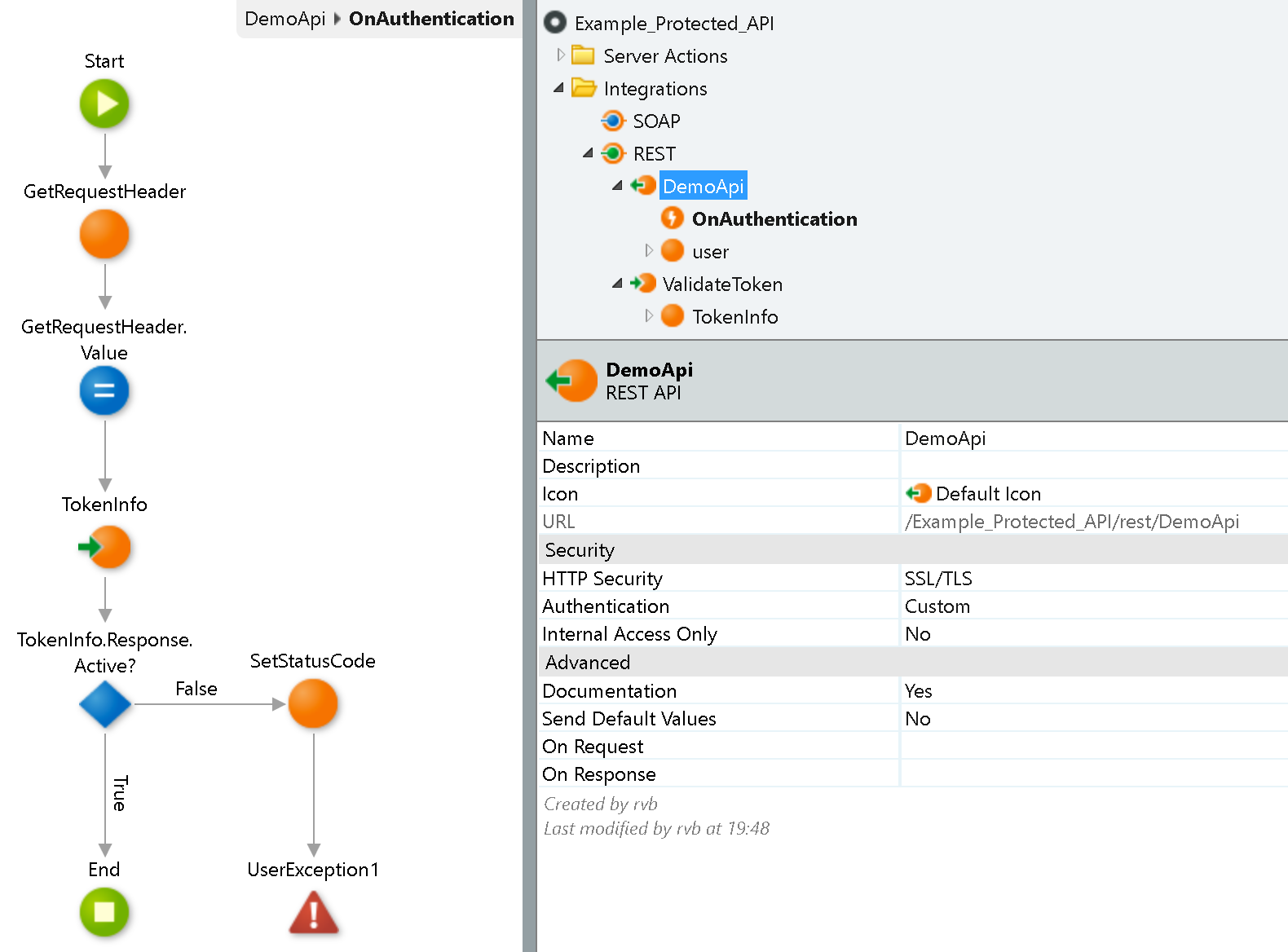Edit the Name property value DemoApi
This screenshot has width=1288, height=952.
(x=1094, y=438)
